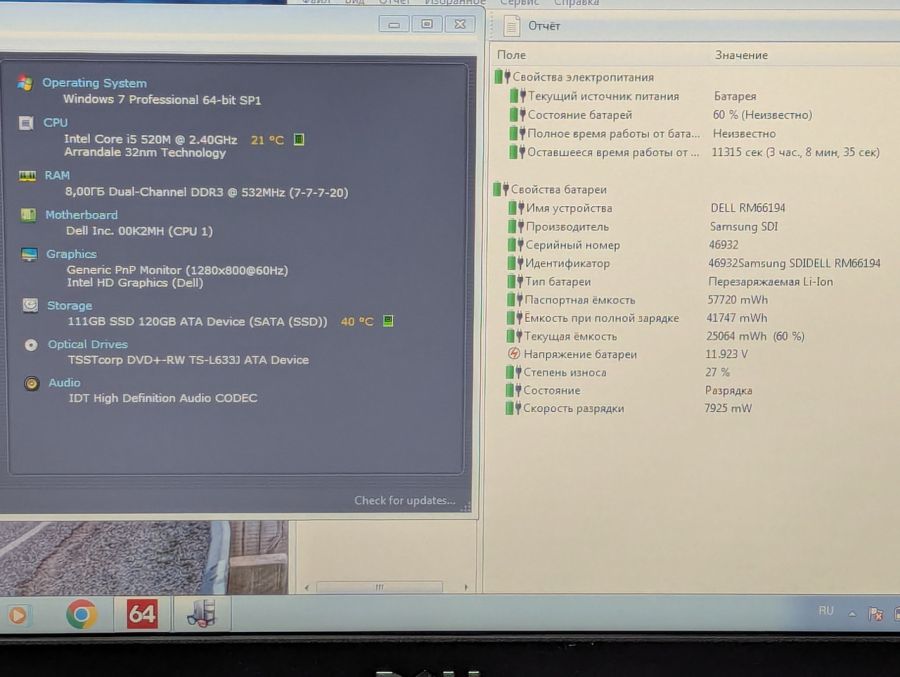Screen dimensions: 900x677
Task: Click the Action Center flag tray icon
Action: pyautogui.click(x=875, y=614)
